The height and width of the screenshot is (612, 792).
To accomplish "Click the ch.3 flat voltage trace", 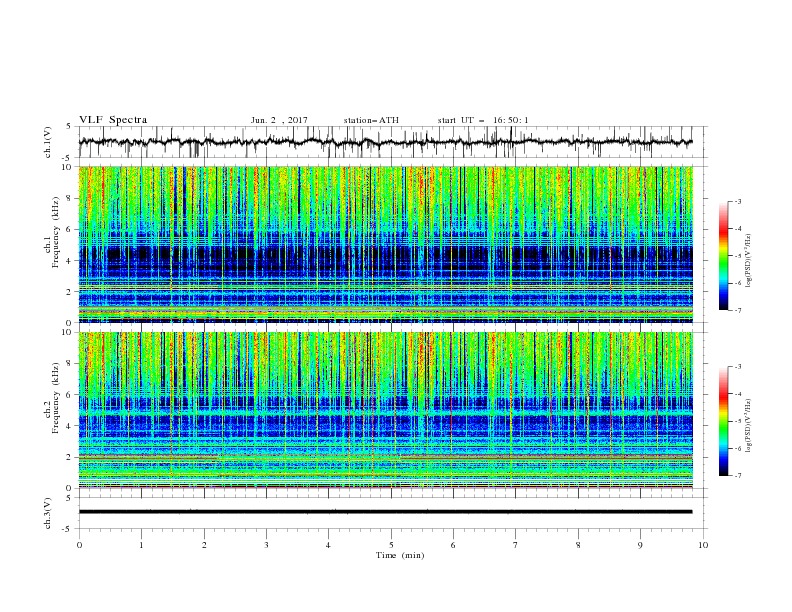I will [x=385, y=512].
